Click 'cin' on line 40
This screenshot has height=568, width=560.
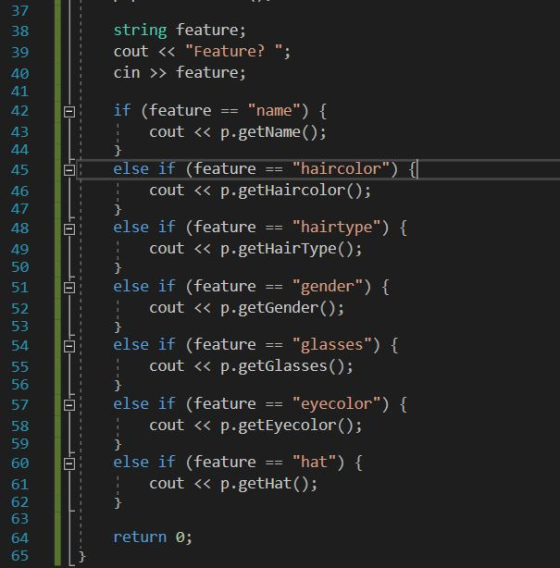(126, 73)
